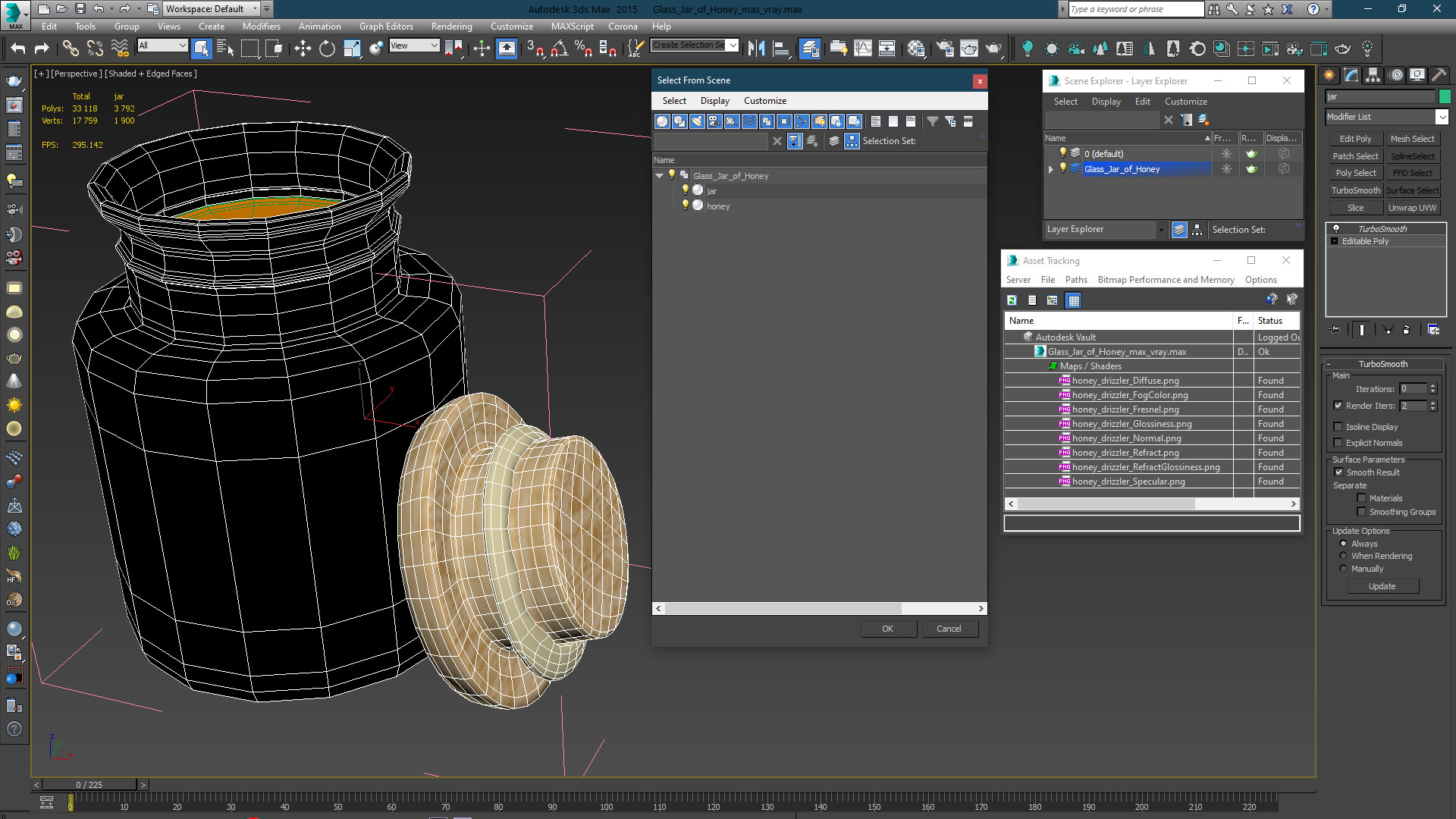1456x819 pixels.
Task: Switch to the Display tab in Select From Scene
Action: [x=713, y=99]
